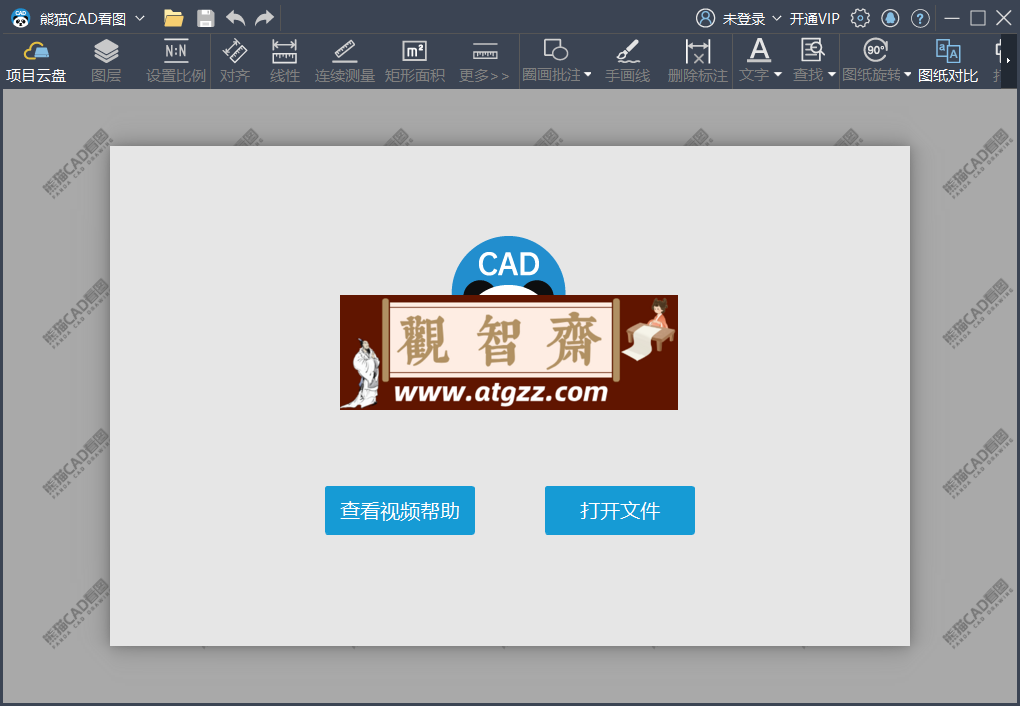This screenshot has height=706, width=1020.
Task: Select the 对齐 aligned measure tool
Action: (x=235, y=62)
